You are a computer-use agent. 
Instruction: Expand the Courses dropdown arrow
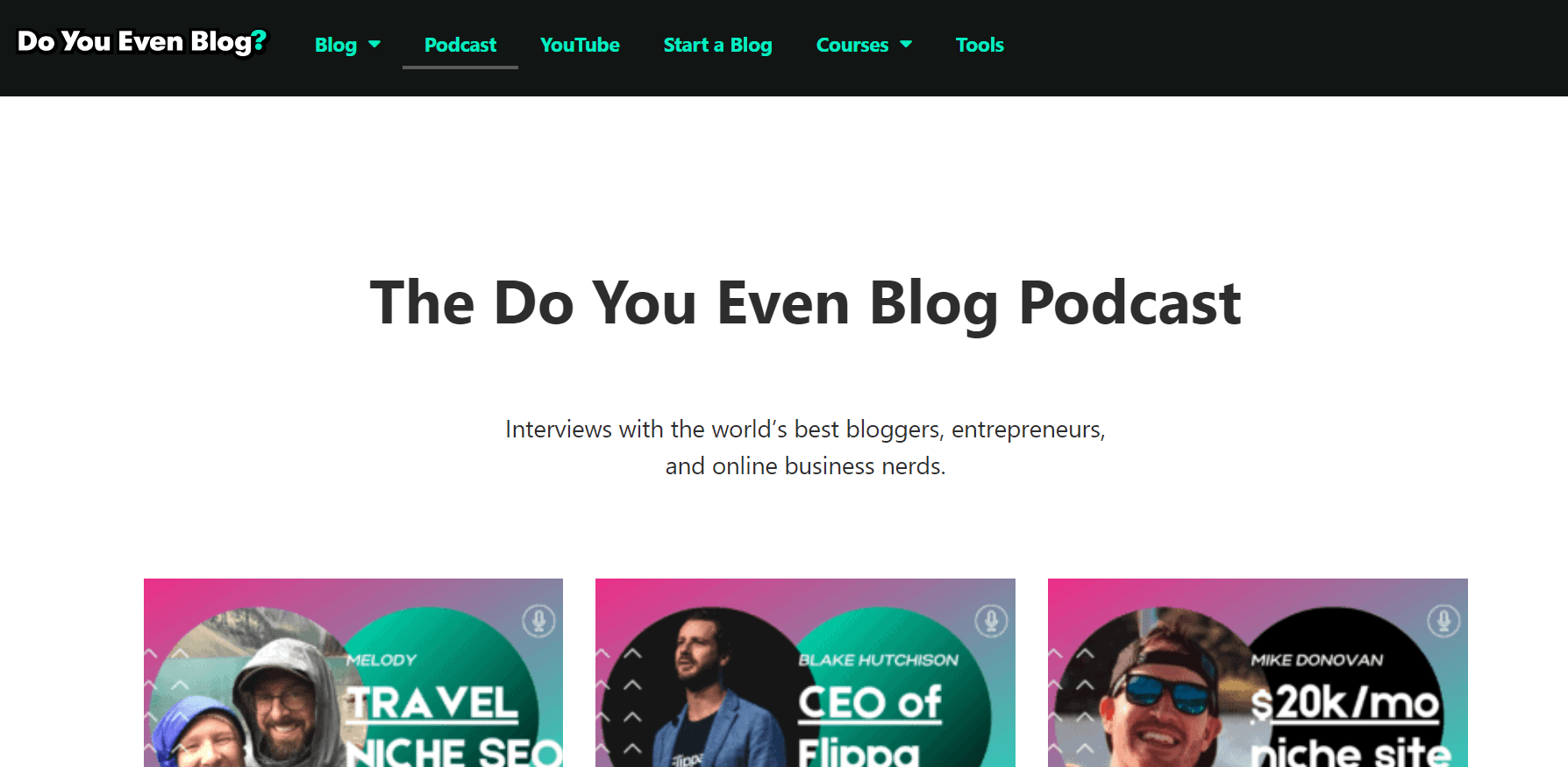906,45
